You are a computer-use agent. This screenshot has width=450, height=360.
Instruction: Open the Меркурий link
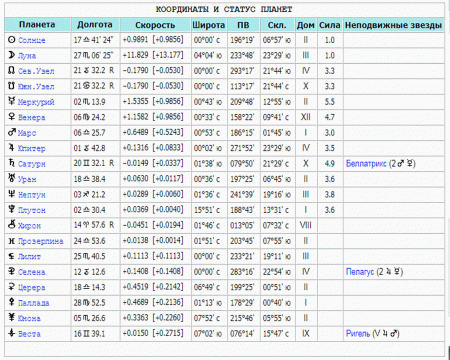click(36, 102)
